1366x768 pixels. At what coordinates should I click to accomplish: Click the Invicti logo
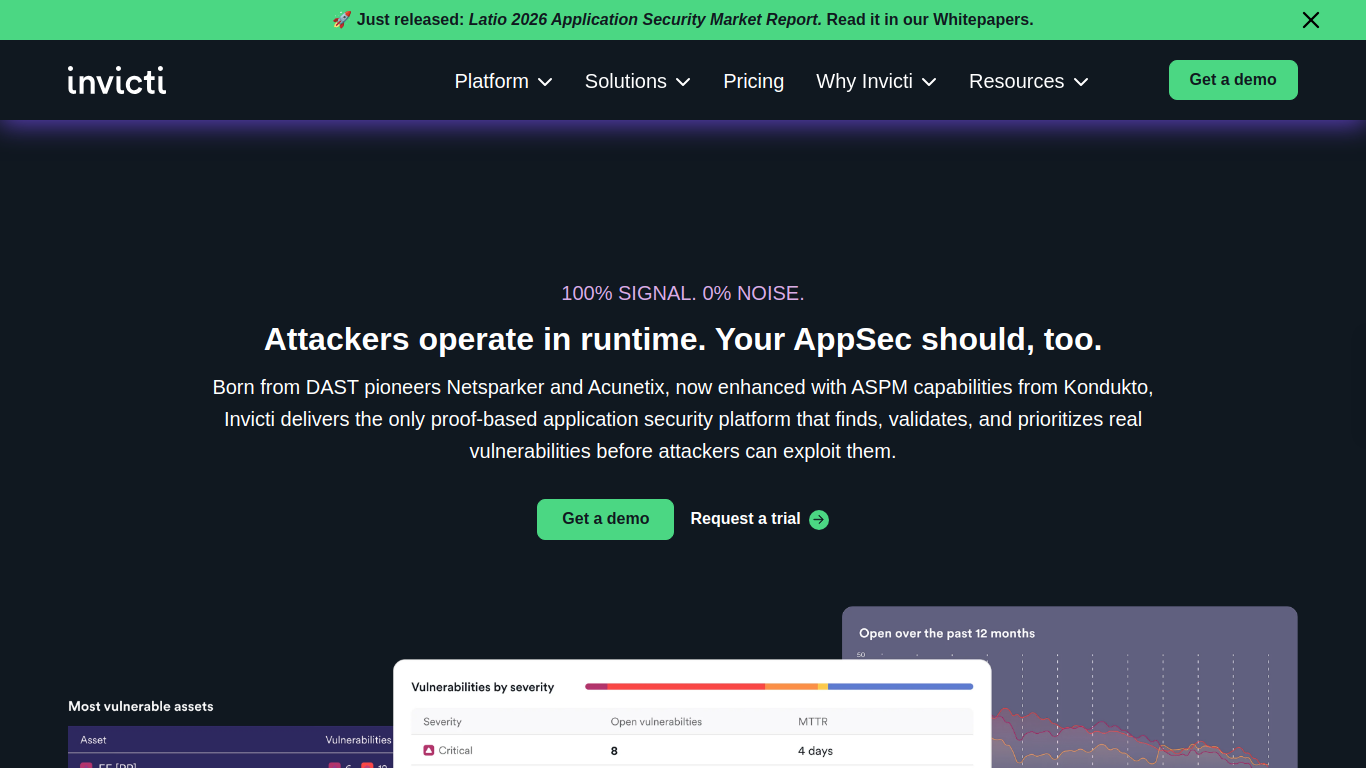[117, 80]
